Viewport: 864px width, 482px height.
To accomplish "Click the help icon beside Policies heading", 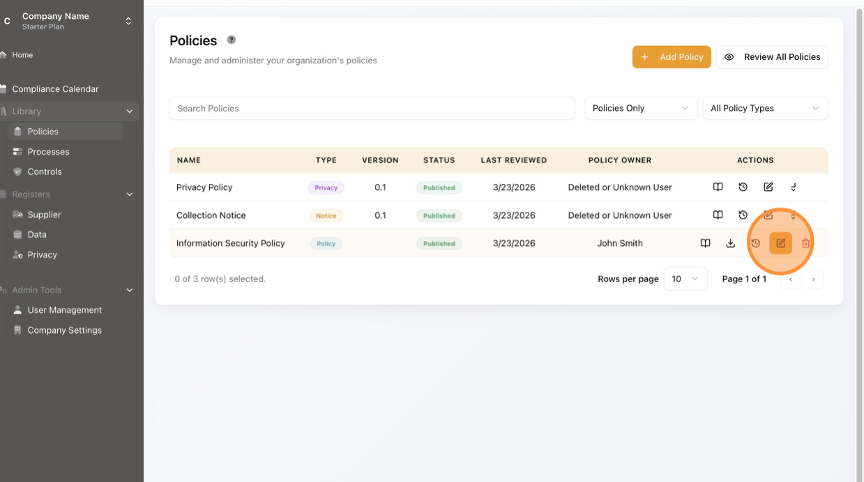I will point(232,40).
